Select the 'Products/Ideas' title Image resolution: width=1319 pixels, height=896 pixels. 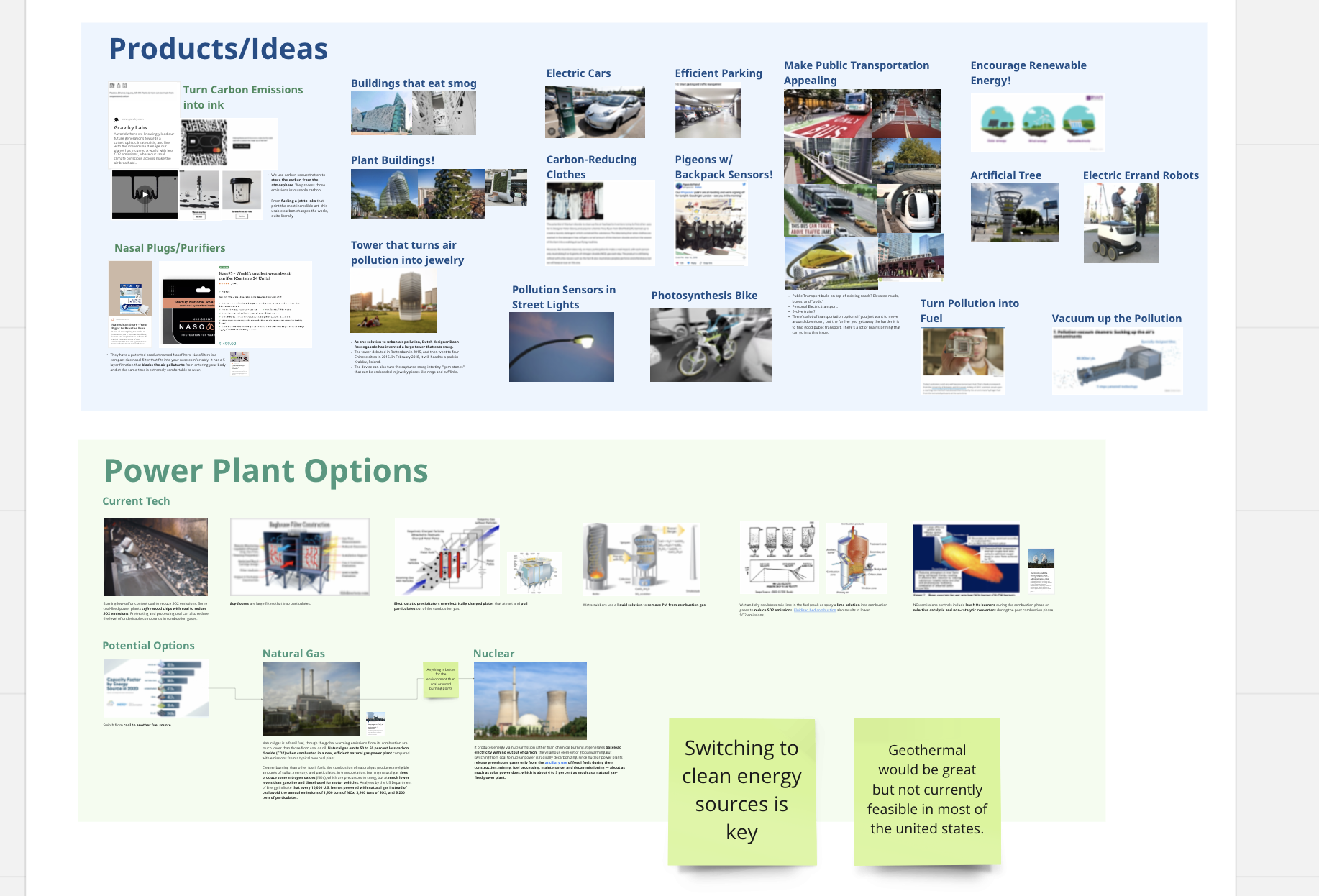(x=218, y=48)
